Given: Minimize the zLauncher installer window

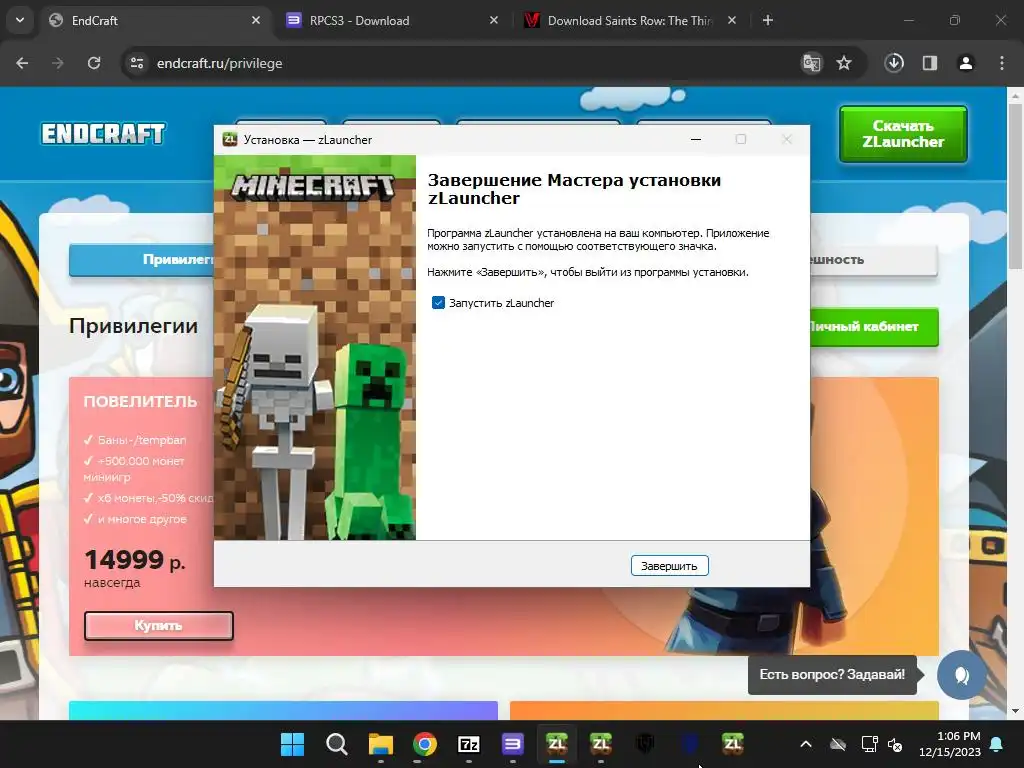Looking at the screenshot, I should pyautogui.click(x=696, y=139).
